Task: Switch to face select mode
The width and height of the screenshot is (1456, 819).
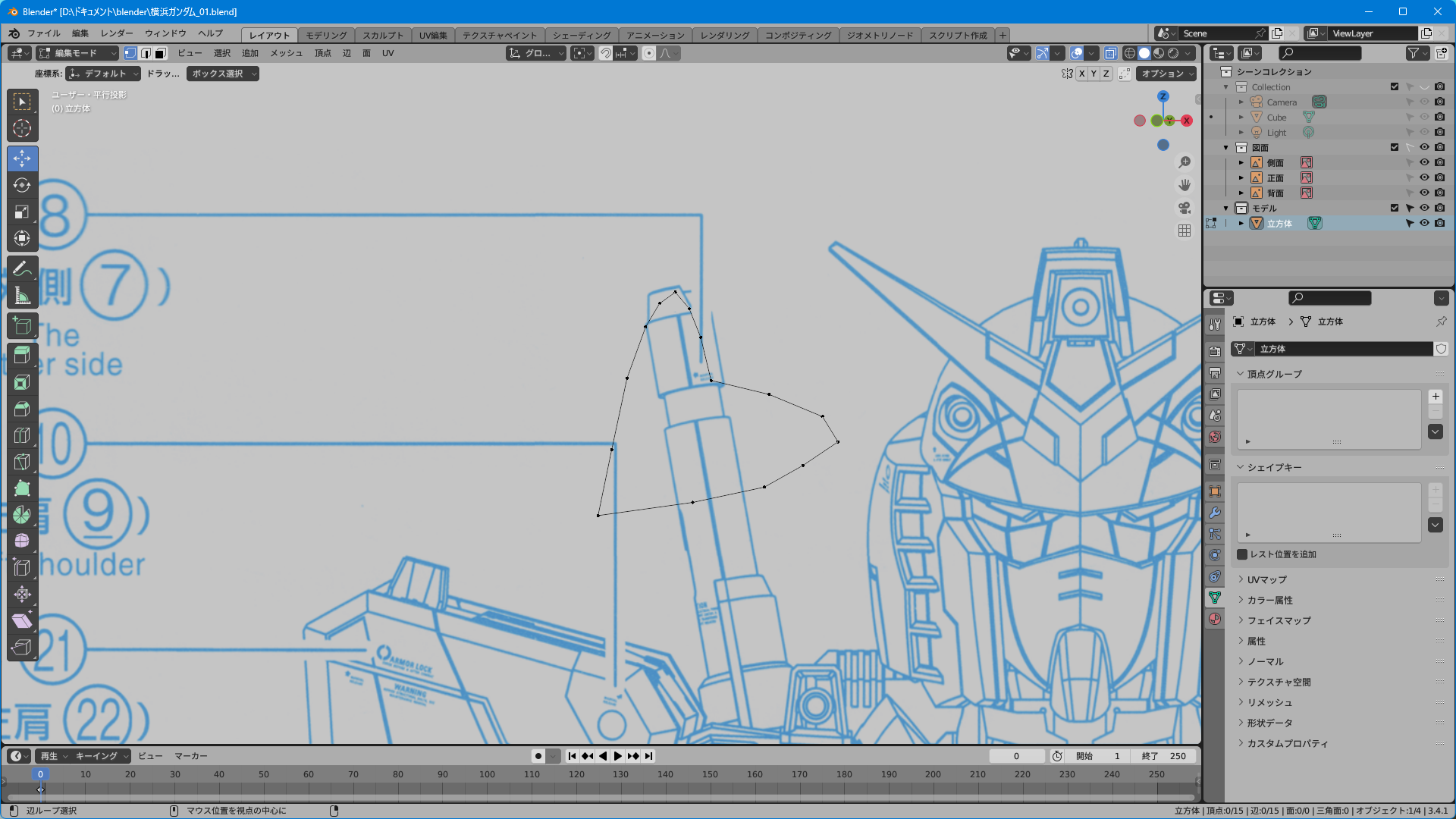Action: pos(161,53)
